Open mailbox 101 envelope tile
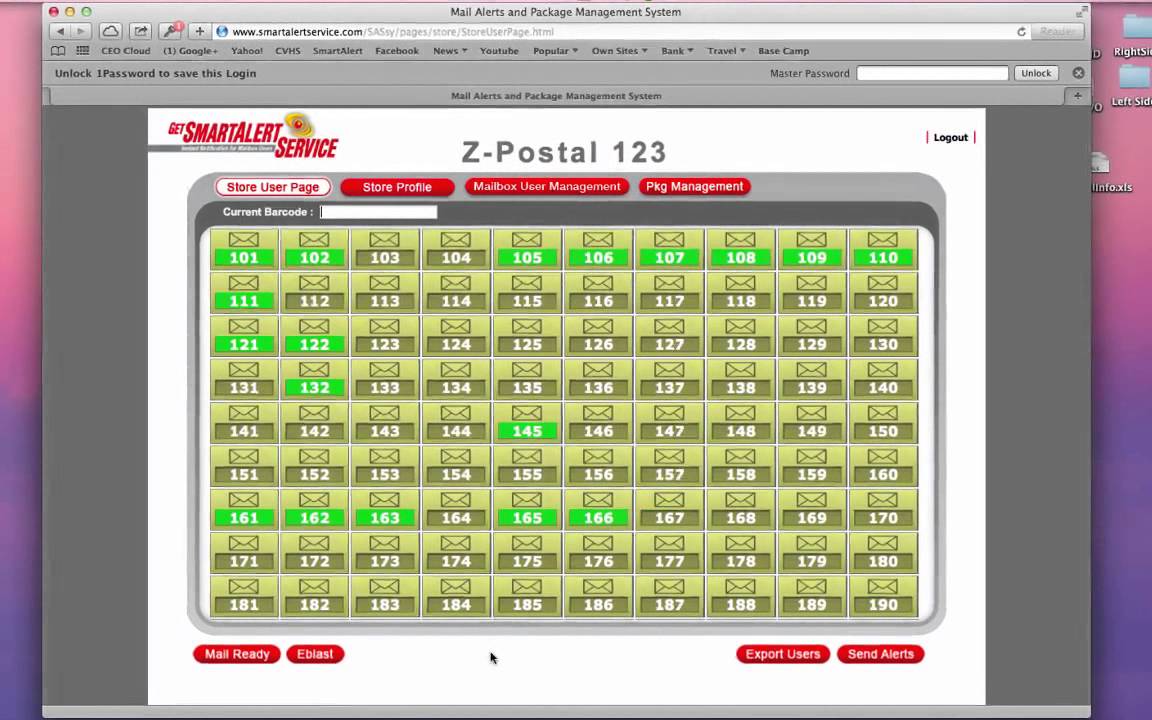The width and height of the screenshot is (1152, 720). [x=244, y=249]
